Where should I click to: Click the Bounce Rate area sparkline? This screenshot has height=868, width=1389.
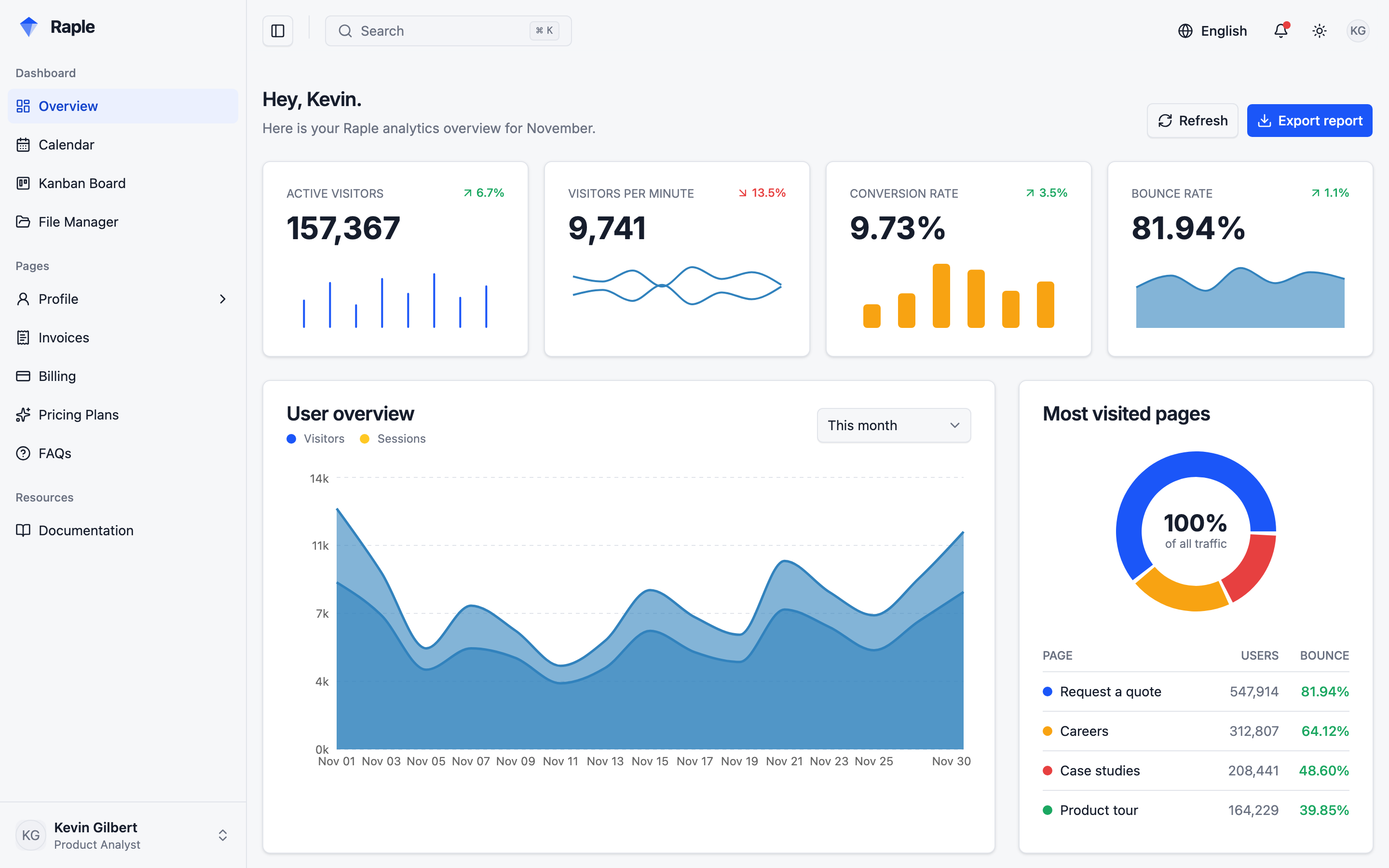[1240, 298]
